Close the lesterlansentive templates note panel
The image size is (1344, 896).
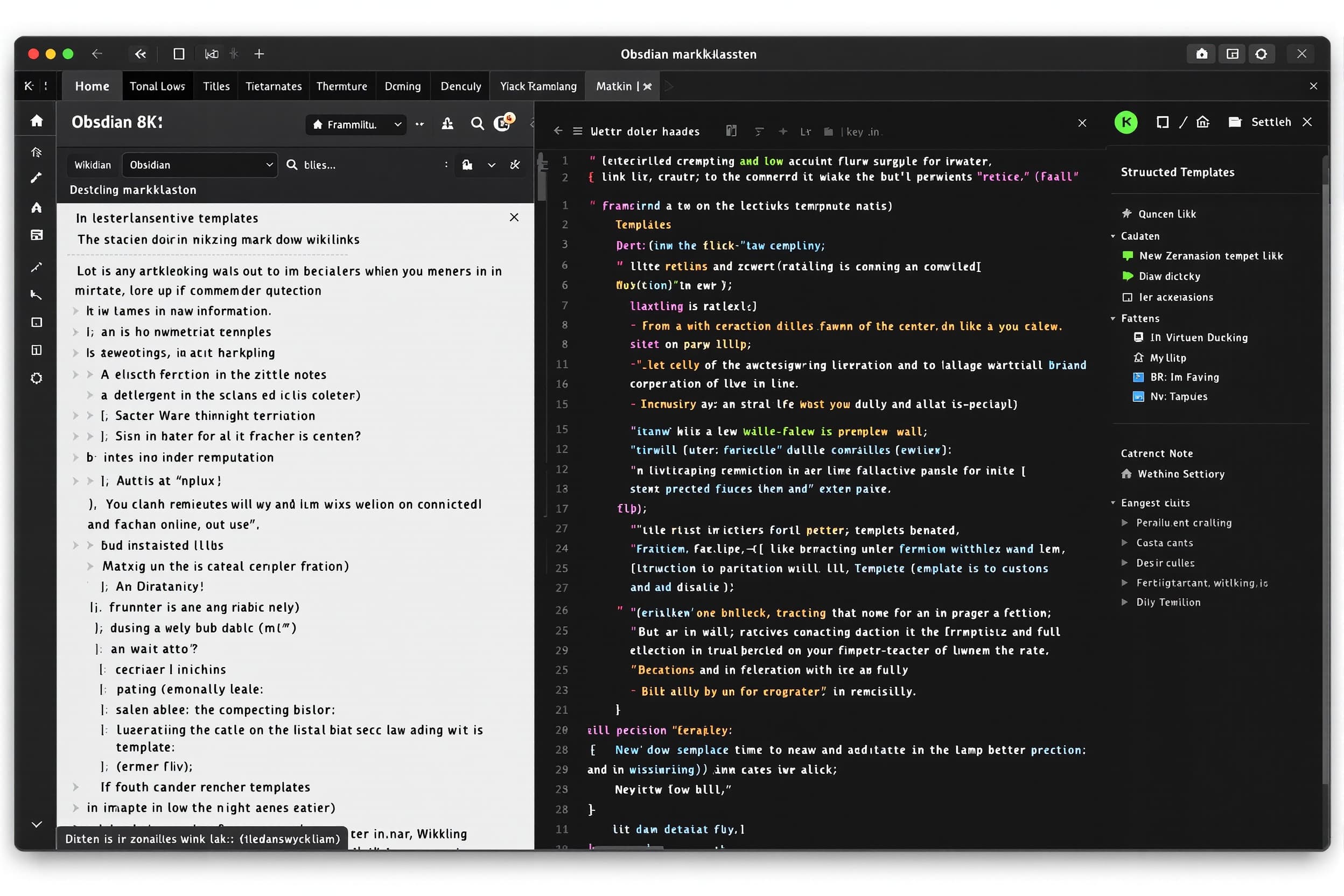(x=514, y=217)
